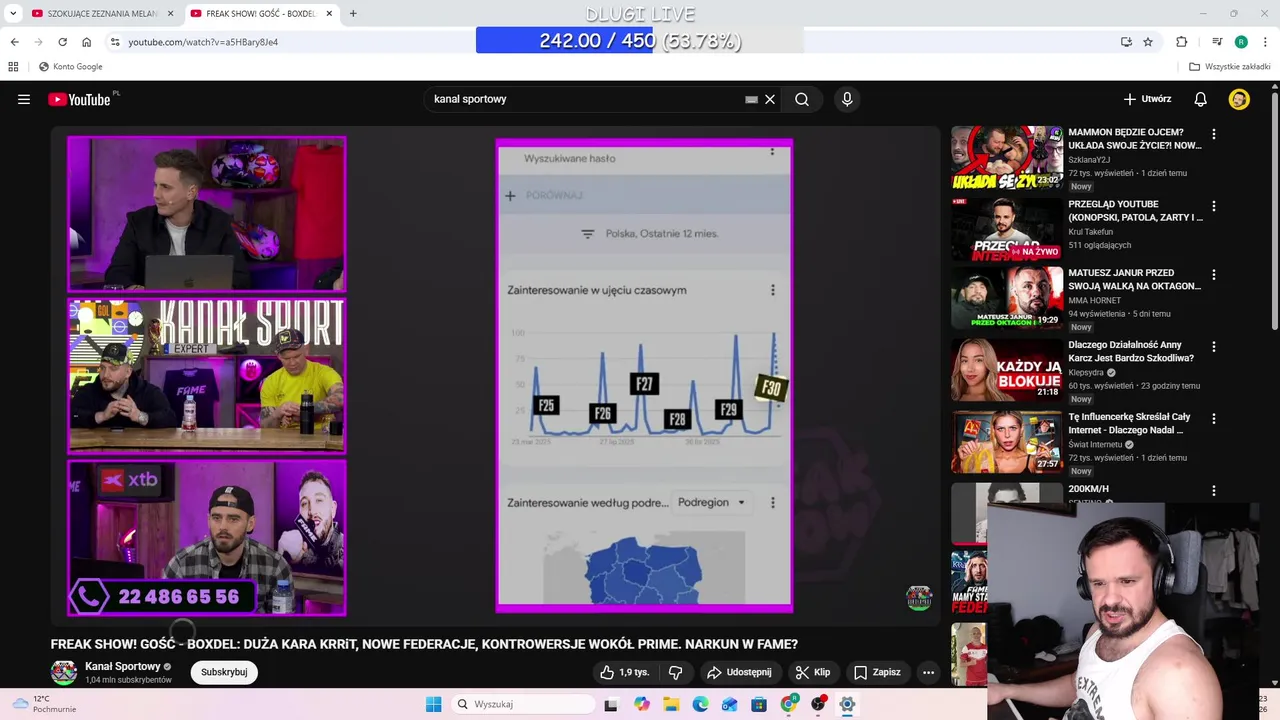Screen dimensions: 1280x720
Task: Open the YouTube guide hamburger menu
Action: coord(24,99)
